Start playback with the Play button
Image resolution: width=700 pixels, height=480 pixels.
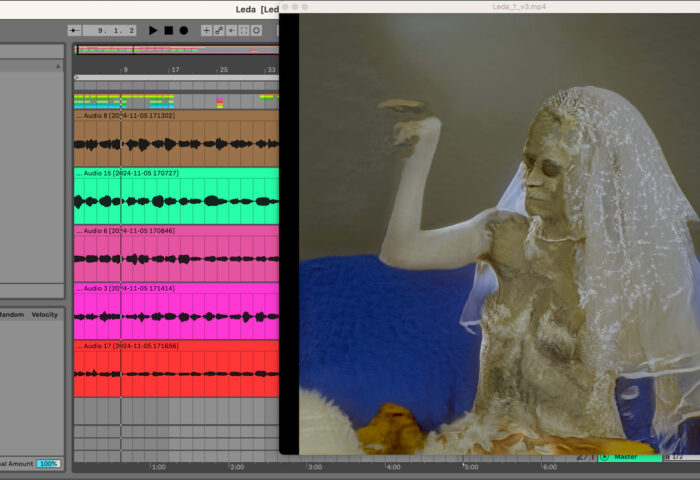[153, 30]
